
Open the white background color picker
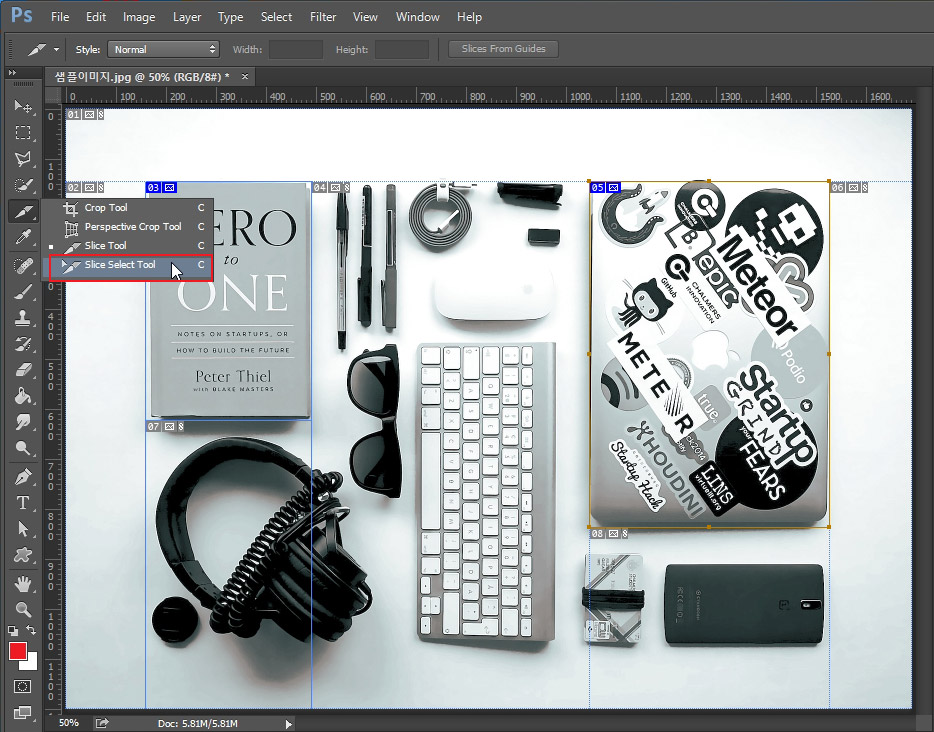[32, 663]
